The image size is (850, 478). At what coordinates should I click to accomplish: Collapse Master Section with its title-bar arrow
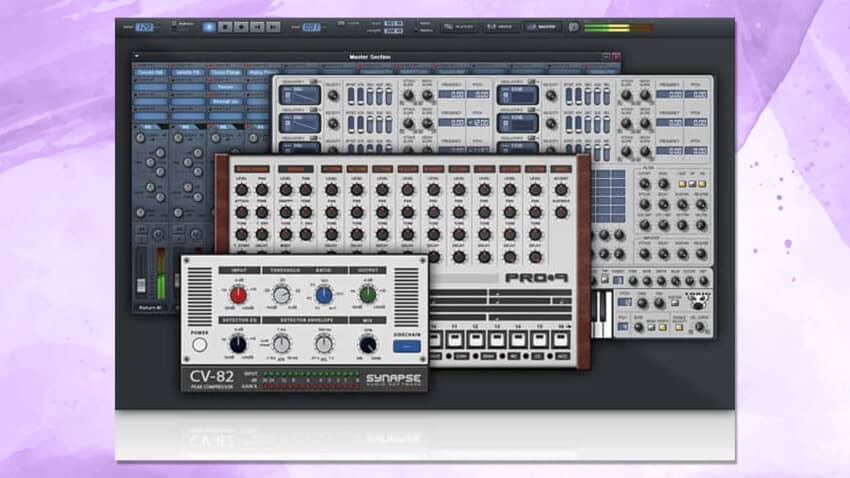[137, 56]
